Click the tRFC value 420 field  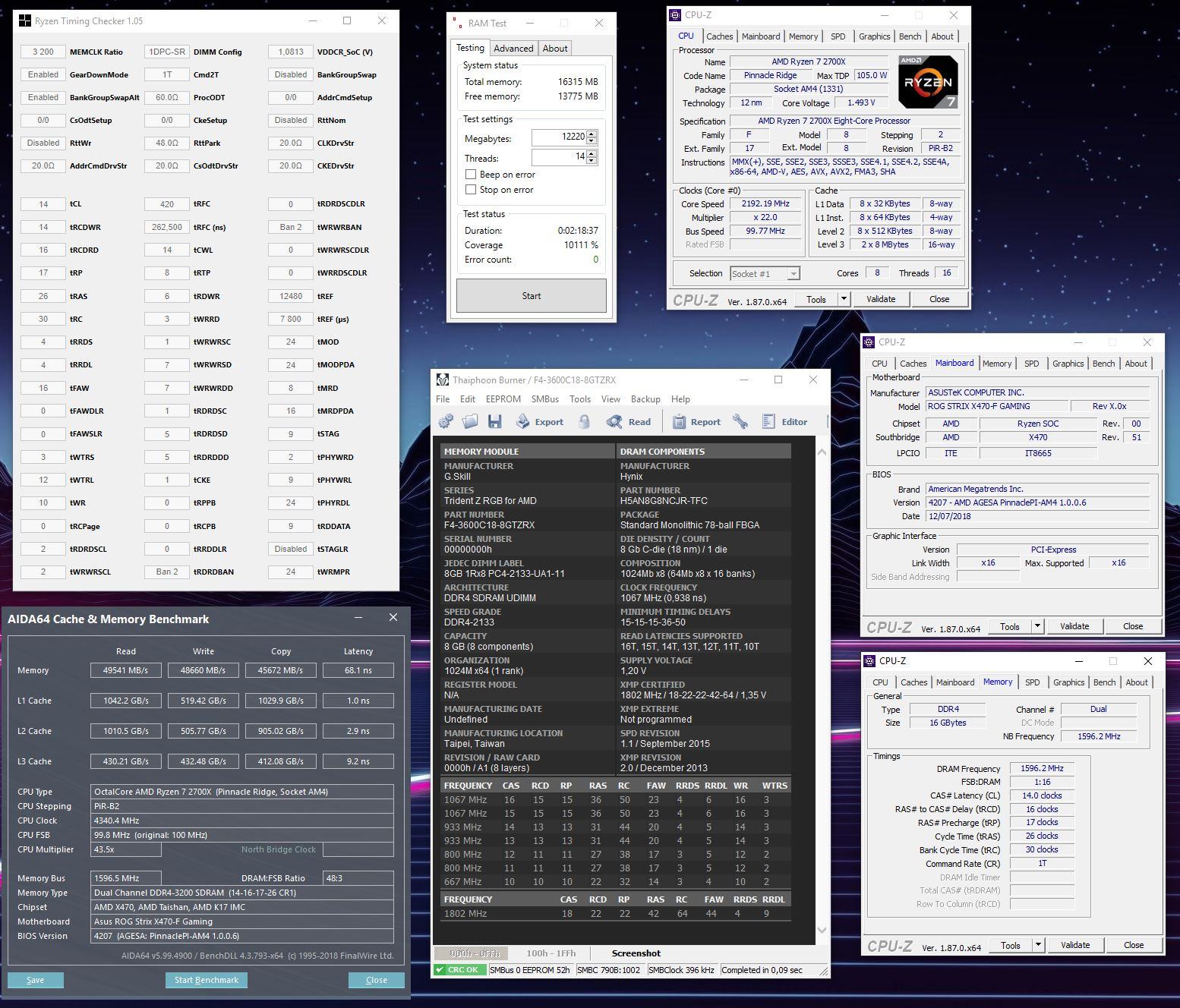click(167, 204)
